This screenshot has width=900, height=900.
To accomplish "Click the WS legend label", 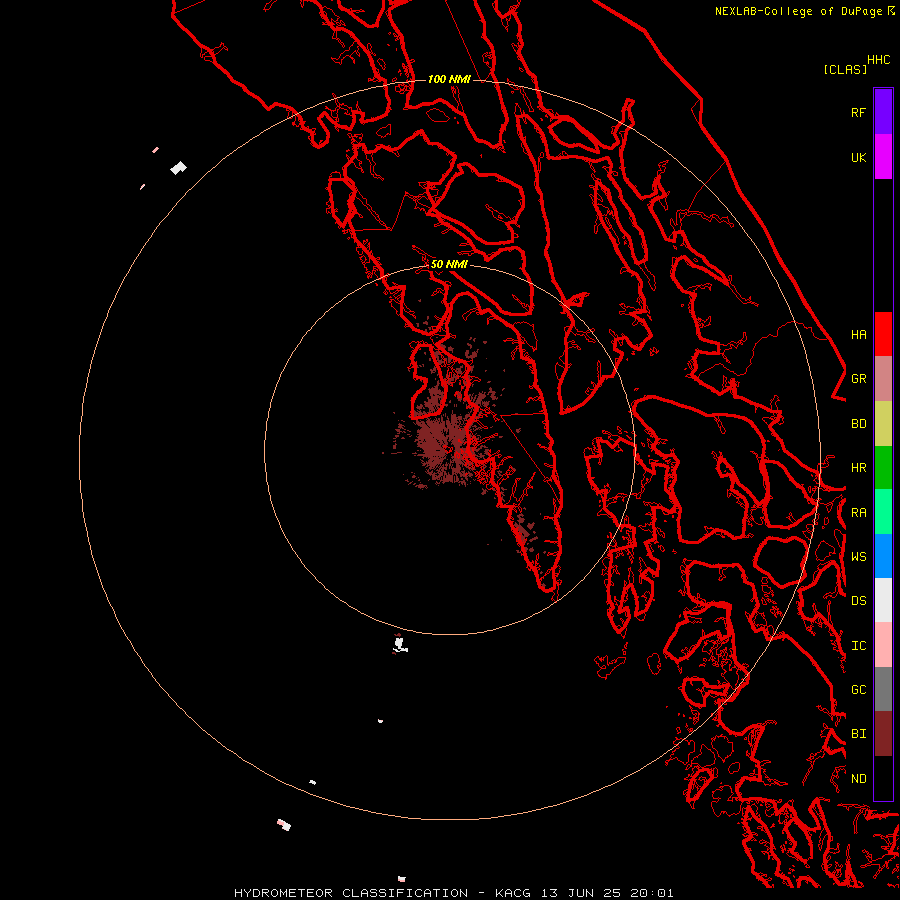I will pos(858,556).
